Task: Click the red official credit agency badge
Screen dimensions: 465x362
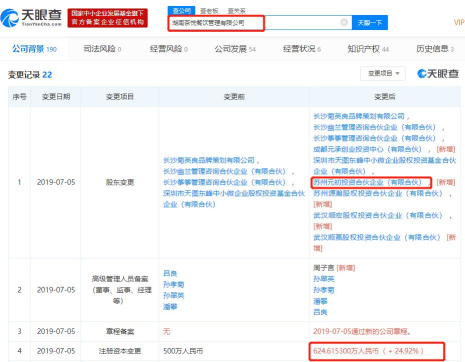Action: 107,18
